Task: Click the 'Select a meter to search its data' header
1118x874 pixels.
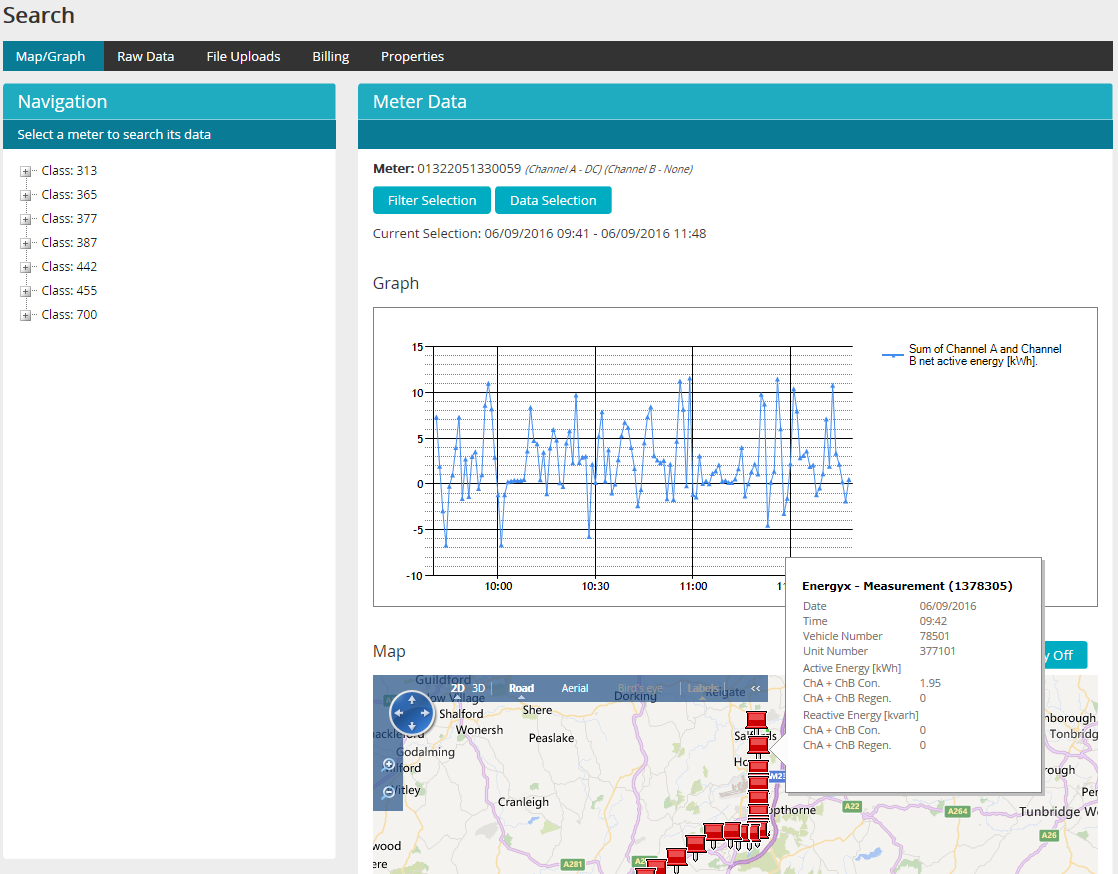Action: [x=114, y=135]
